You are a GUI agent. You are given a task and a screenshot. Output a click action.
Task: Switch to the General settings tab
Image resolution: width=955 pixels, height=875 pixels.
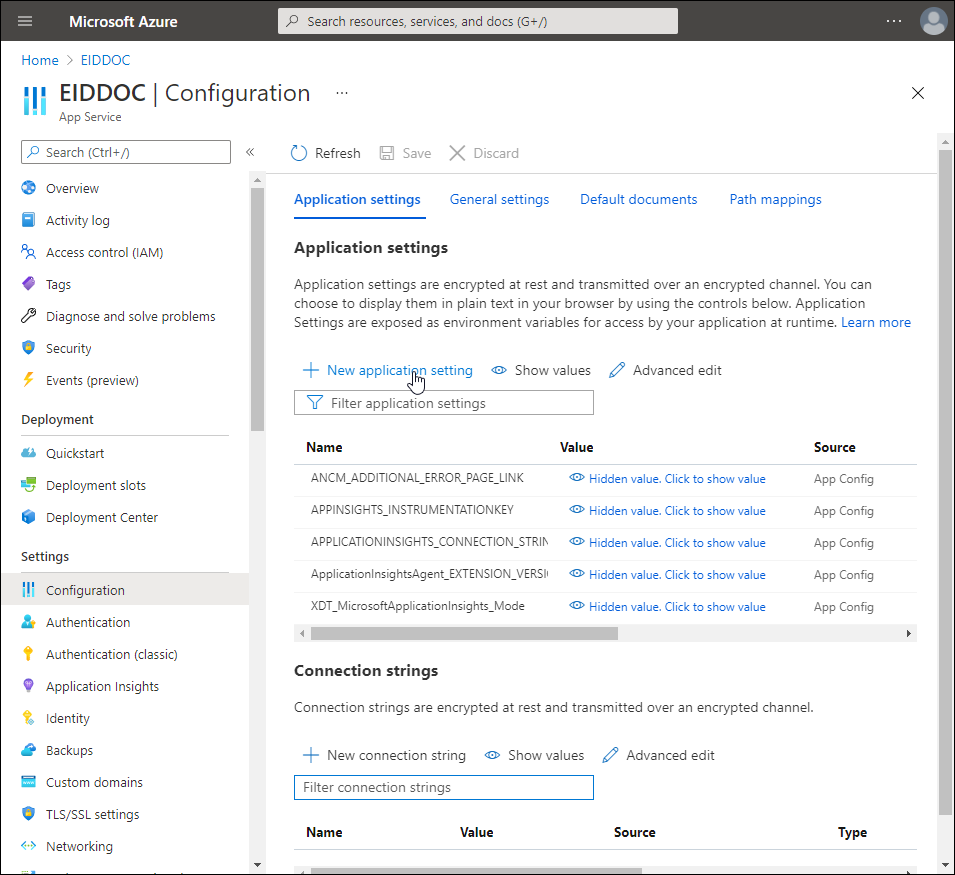point(499,199)
